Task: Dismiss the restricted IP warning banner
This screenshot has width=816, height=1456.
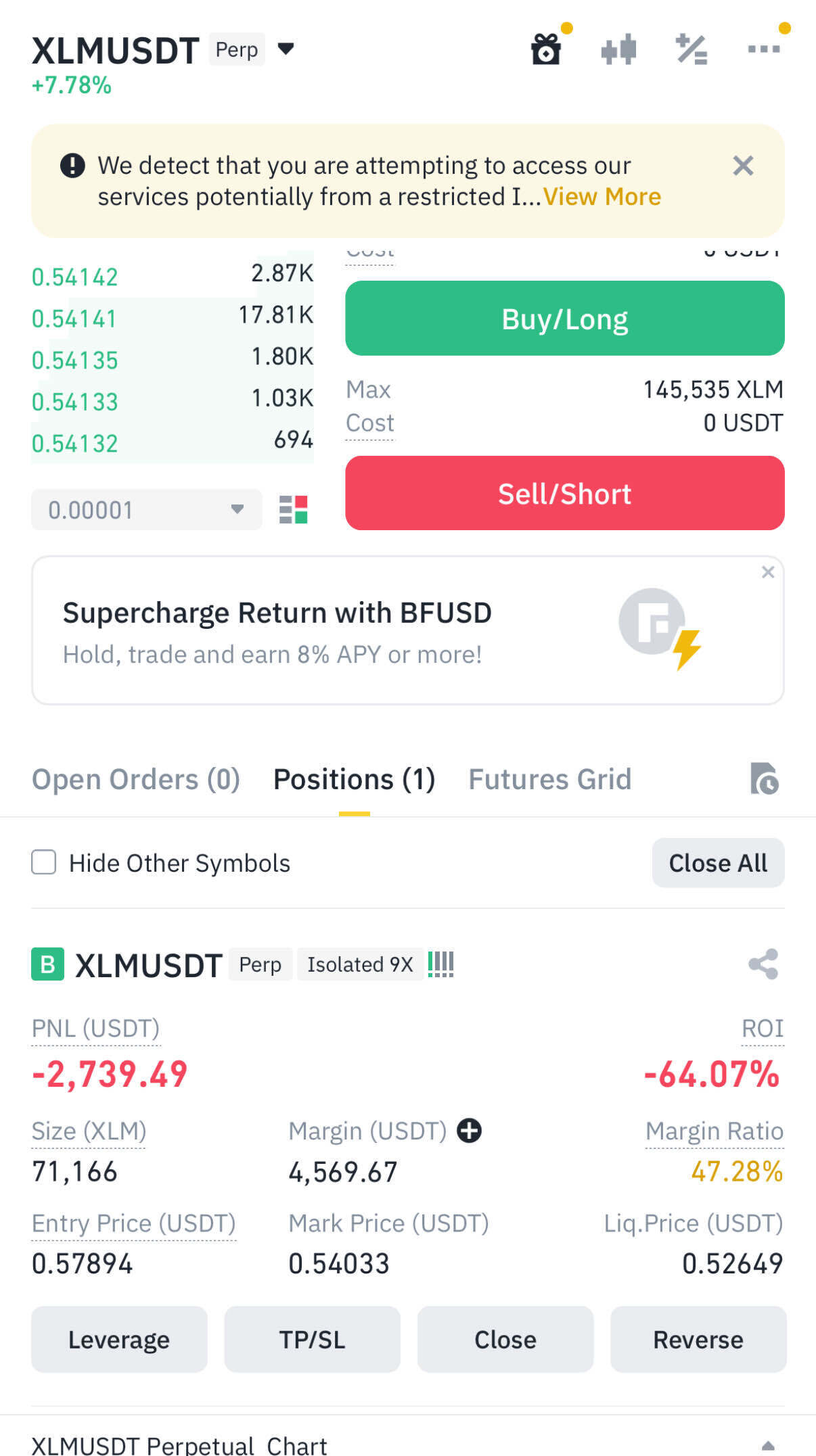Action: point(743,166)
